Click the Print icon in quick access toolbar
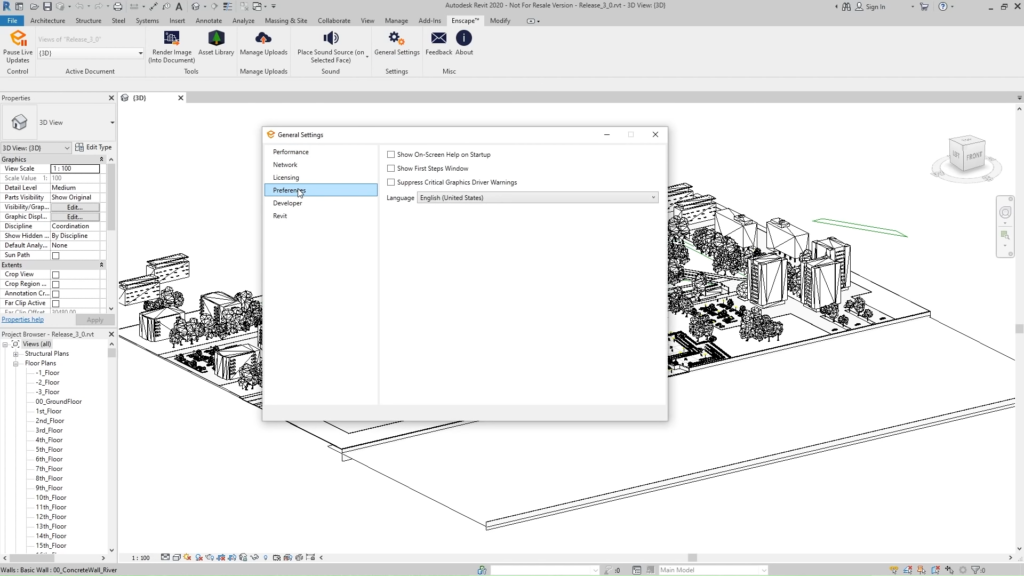This screenshot has width=1024, height=576. click(118, 7)
